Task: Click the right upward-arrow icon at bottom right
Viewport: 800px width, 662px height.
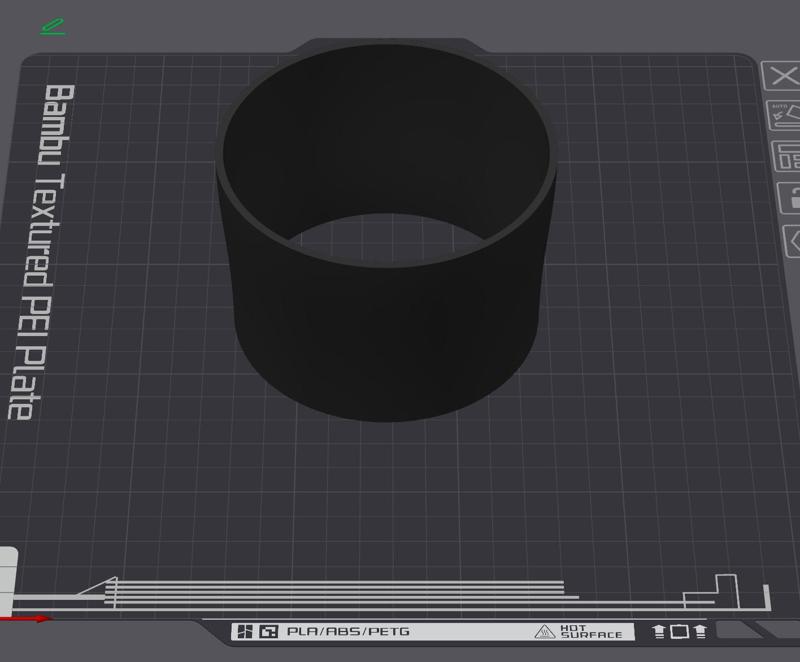Action: click(x=700, y=631)
